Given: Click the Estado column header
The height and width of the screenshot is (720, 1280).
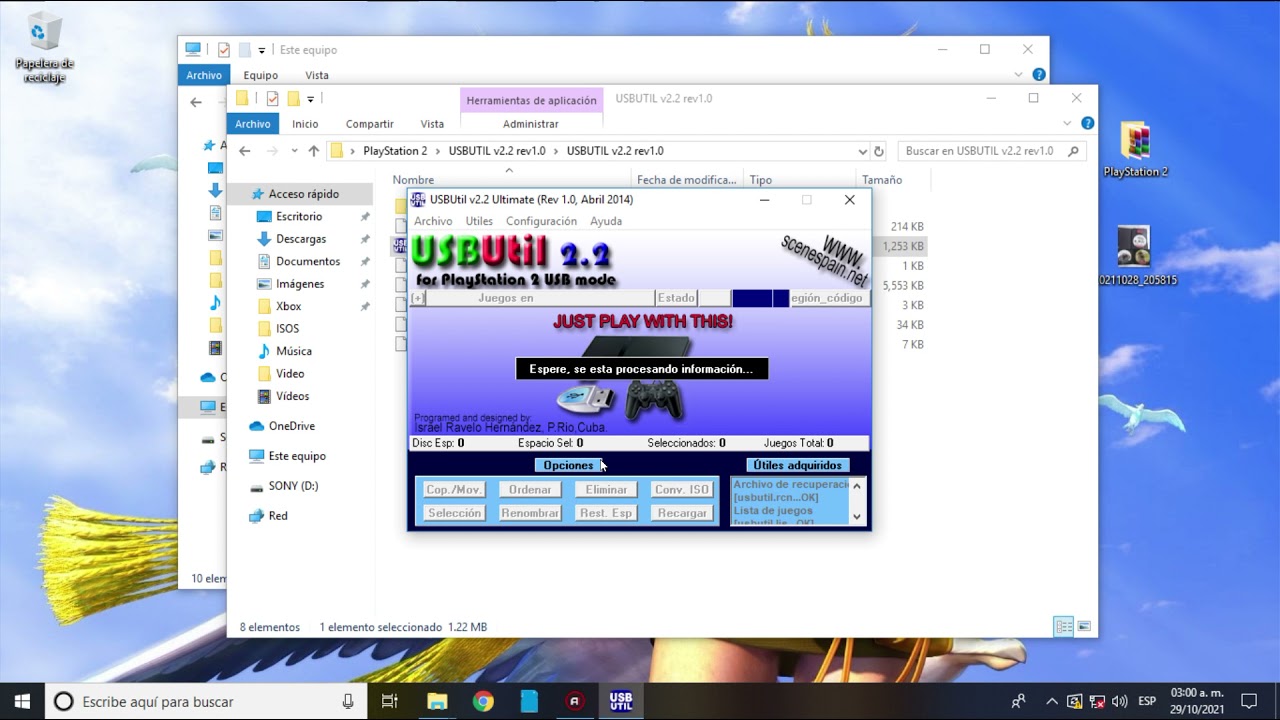Looking at the screenshot, I should click(676, 298).
